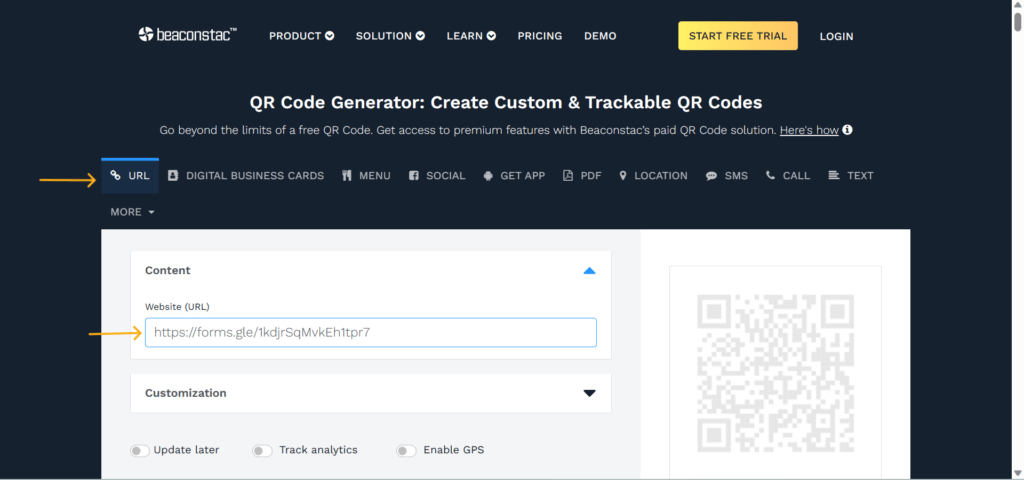1024x480 pixels.
Task: Click the info icon beside Here's how
Action: click(x=848, y=130)
